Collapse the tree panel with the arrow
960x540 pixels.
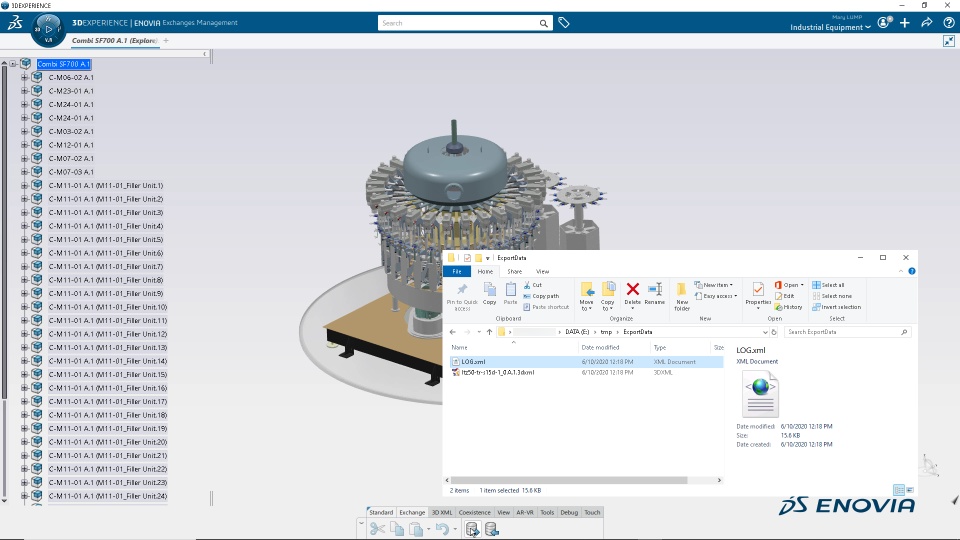204,54
